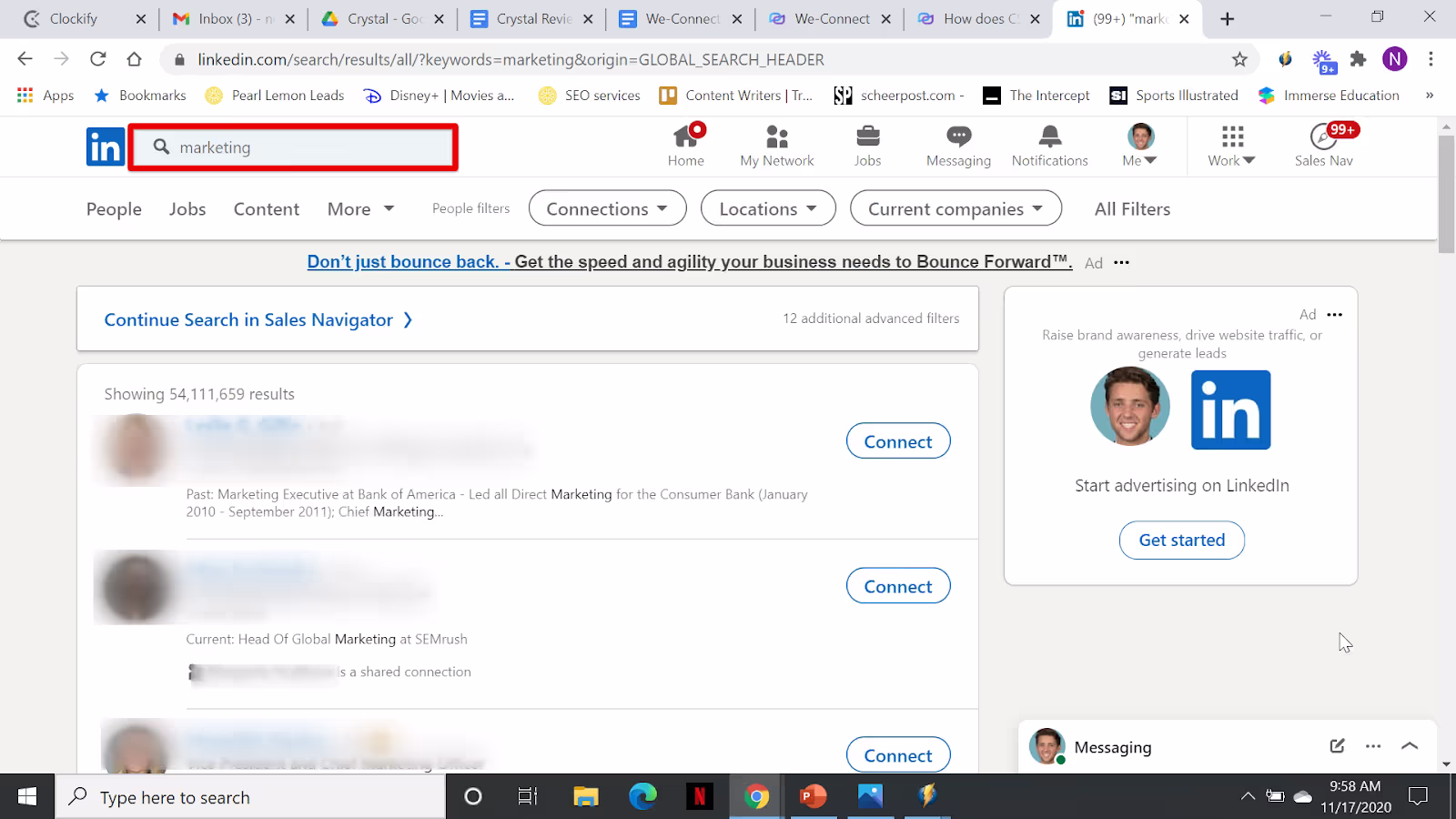The height and width of the screenshot is (819, 1456).
Task: Open Chrome home page button
Action: [x=135, y=59]
